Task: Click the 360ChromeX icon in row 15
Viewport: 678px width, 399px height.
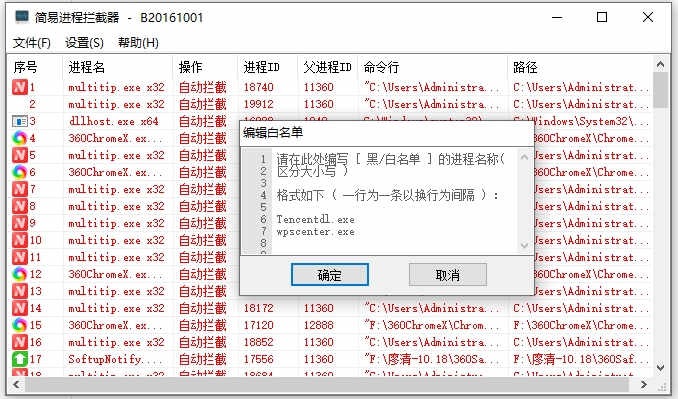Action: tap(19, 325)
